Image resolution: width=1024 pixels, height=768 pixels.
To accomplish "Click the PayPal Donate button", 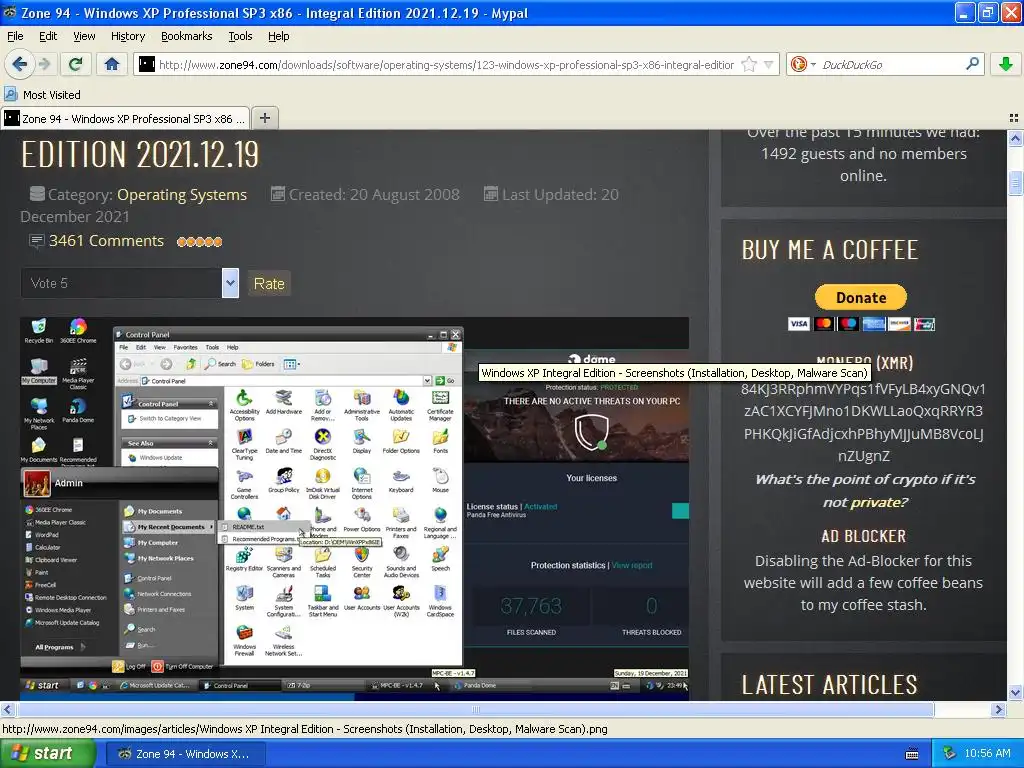I will [861, 297].
